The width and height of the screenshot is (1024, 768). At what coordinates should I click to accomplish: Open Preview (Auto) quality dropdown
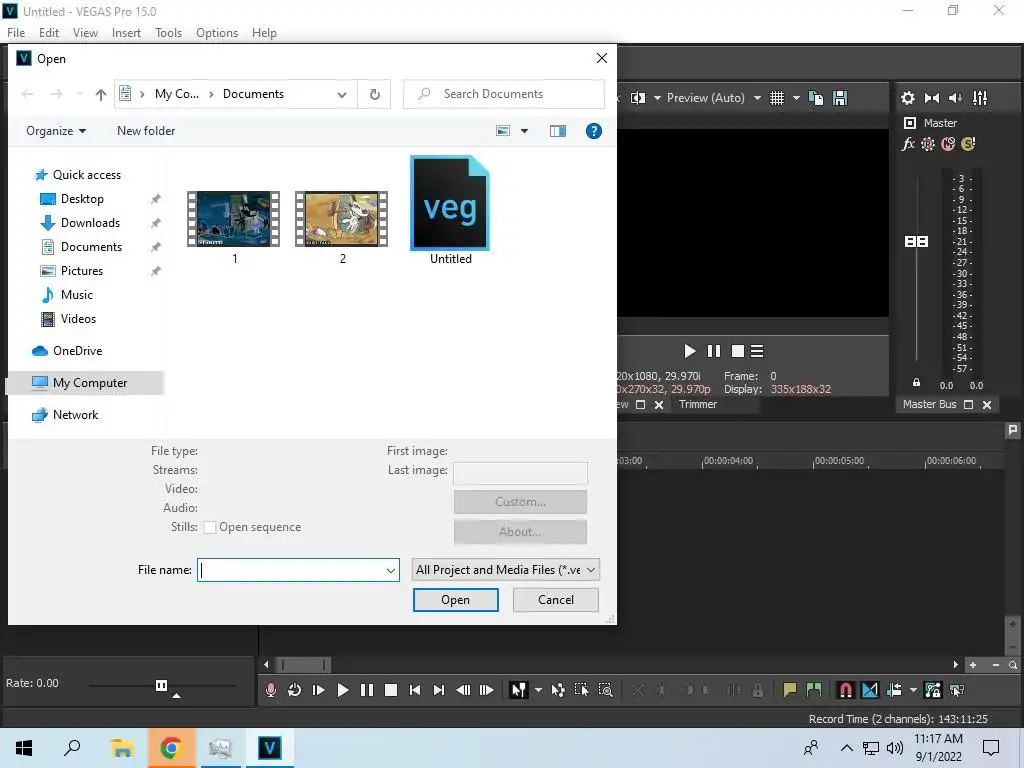[714, 98]
